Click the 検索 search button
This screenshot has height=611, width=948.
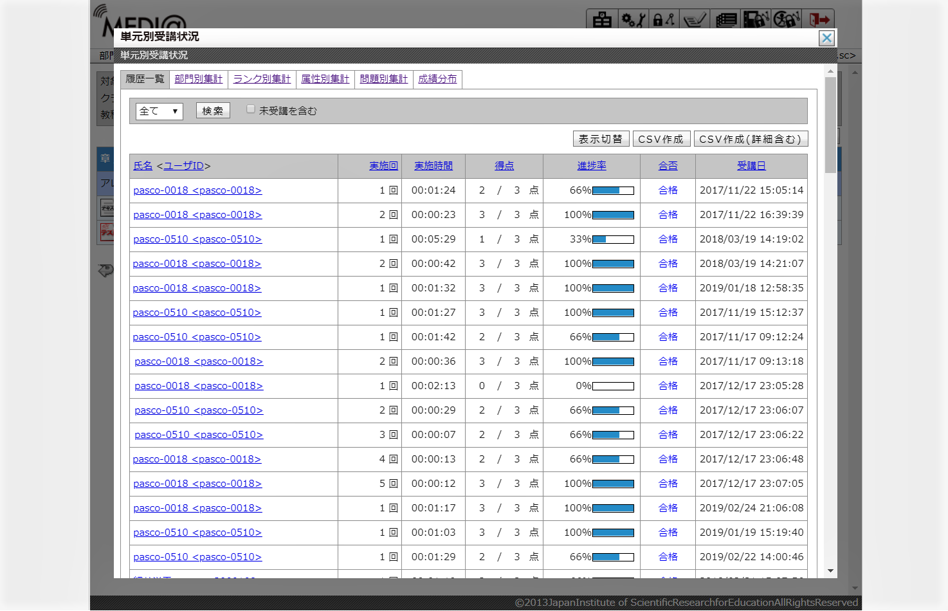pyautogui.click(x=213, y=111)
